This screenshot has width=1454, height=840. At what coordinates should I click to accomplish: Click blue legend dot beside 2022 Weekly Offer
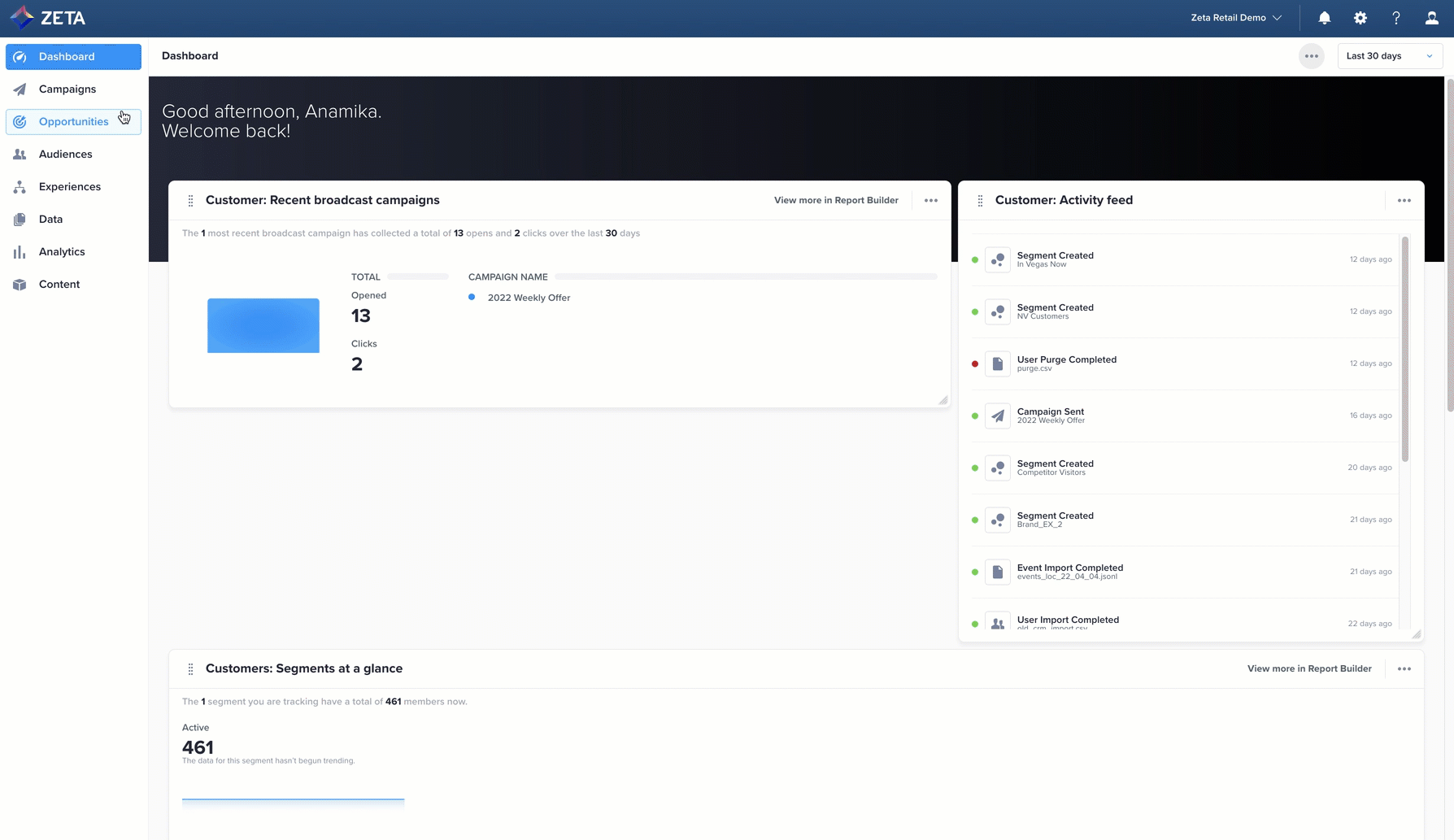pos(472,297)
